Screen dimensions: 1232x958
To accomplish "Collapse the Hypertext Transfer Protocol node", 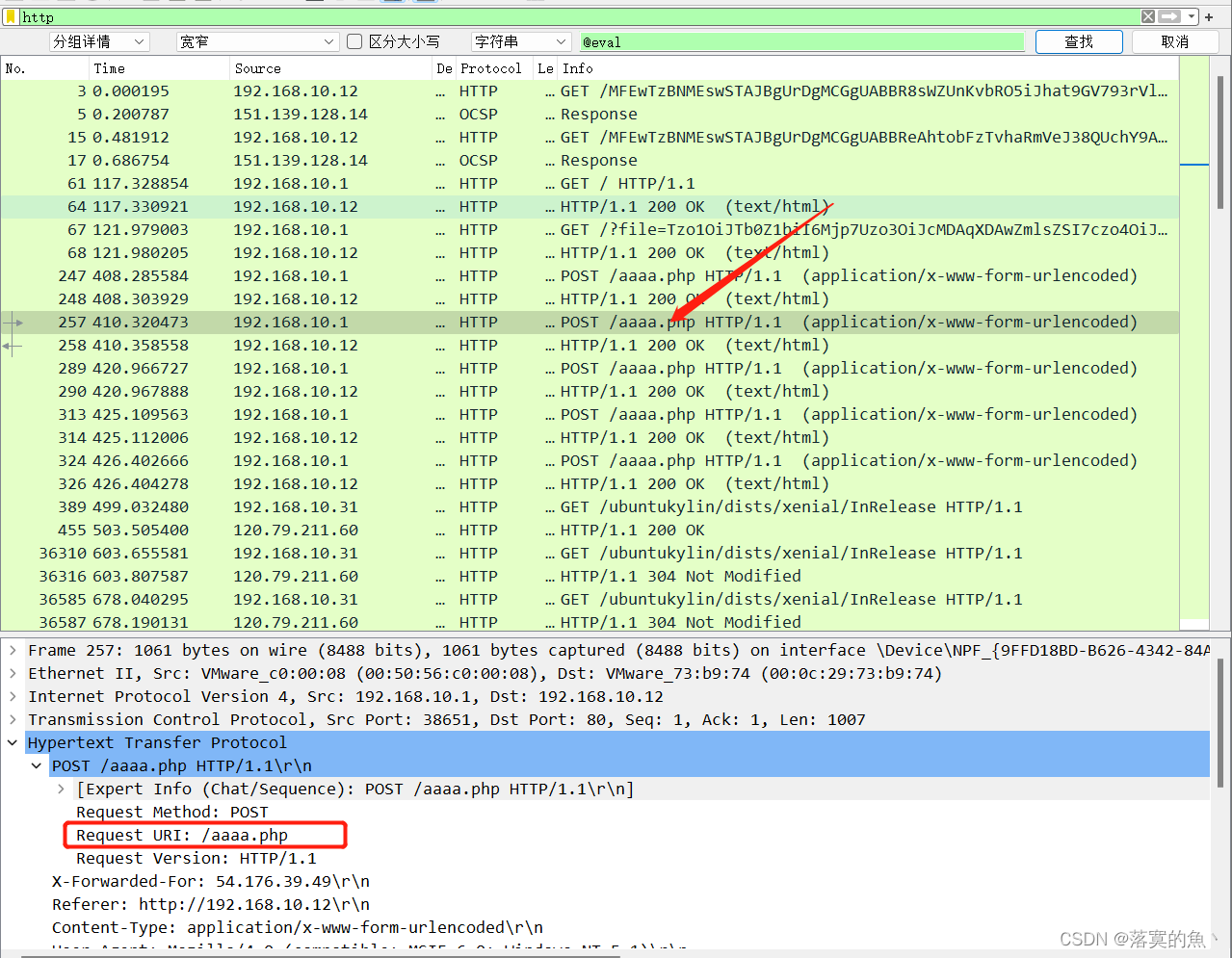I will tap(13, 742).
